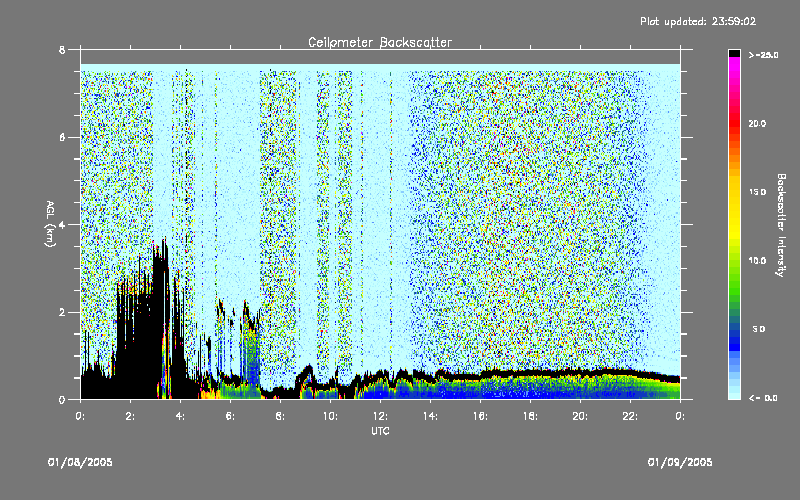The width and height of the screenshot is (800, 500).
Task: Click the colorbar value 10.0
Action: 757,261
